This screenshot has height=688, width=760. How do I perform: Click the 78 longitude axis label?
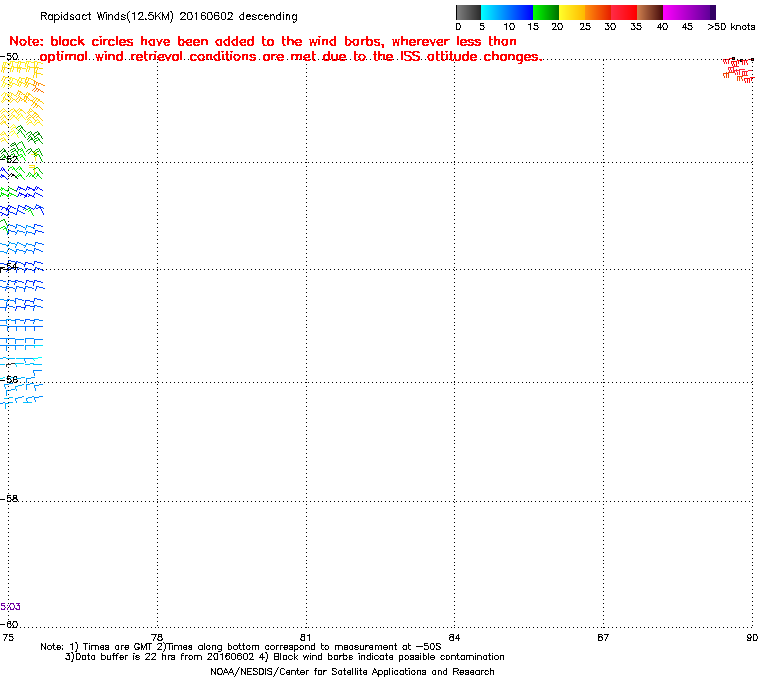coord(157,638)
